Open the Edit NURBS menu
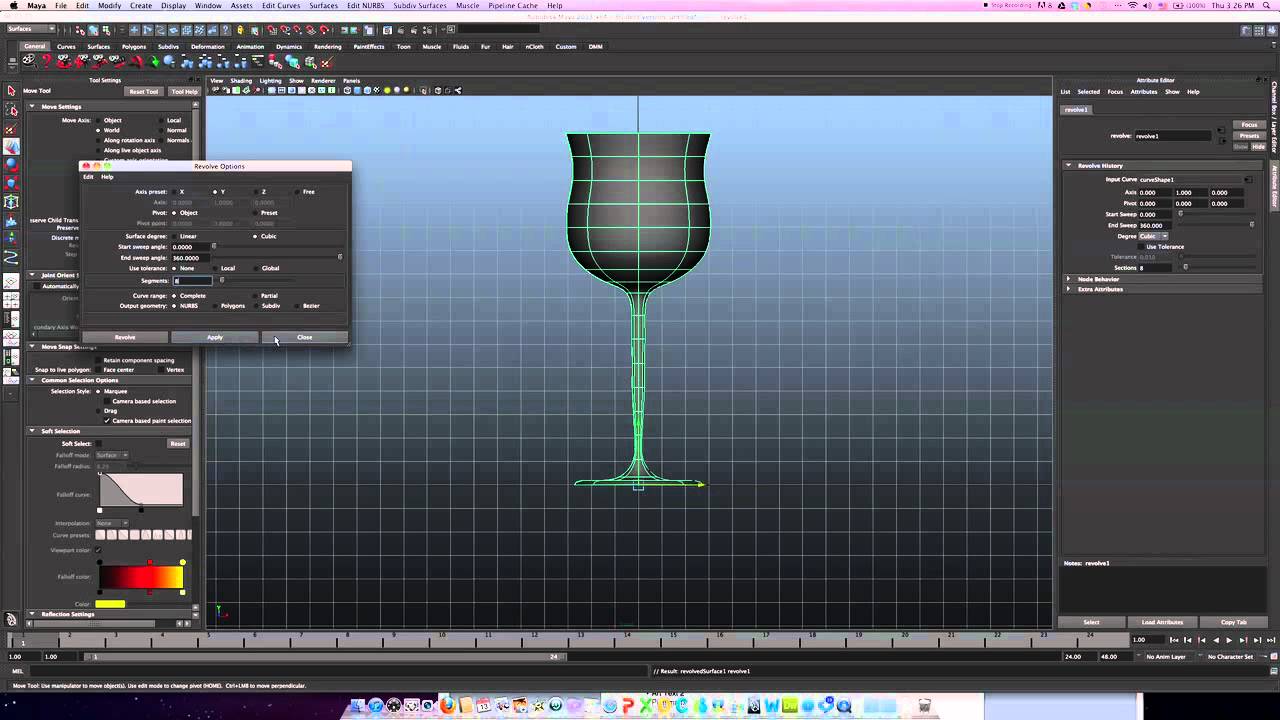 (364, 5)
